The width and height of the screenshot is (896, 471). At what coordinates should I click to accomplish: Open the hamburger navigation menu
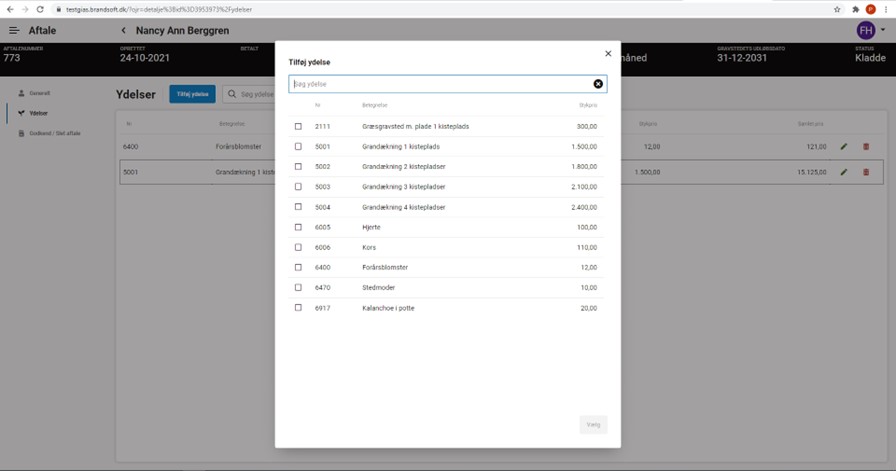14,30
